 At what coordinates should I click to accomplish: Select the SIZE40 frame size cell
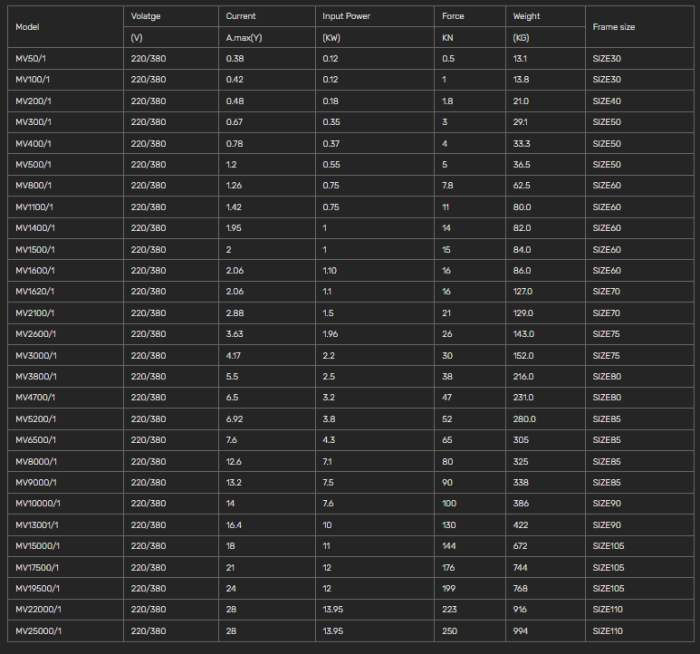coord(606,101)
